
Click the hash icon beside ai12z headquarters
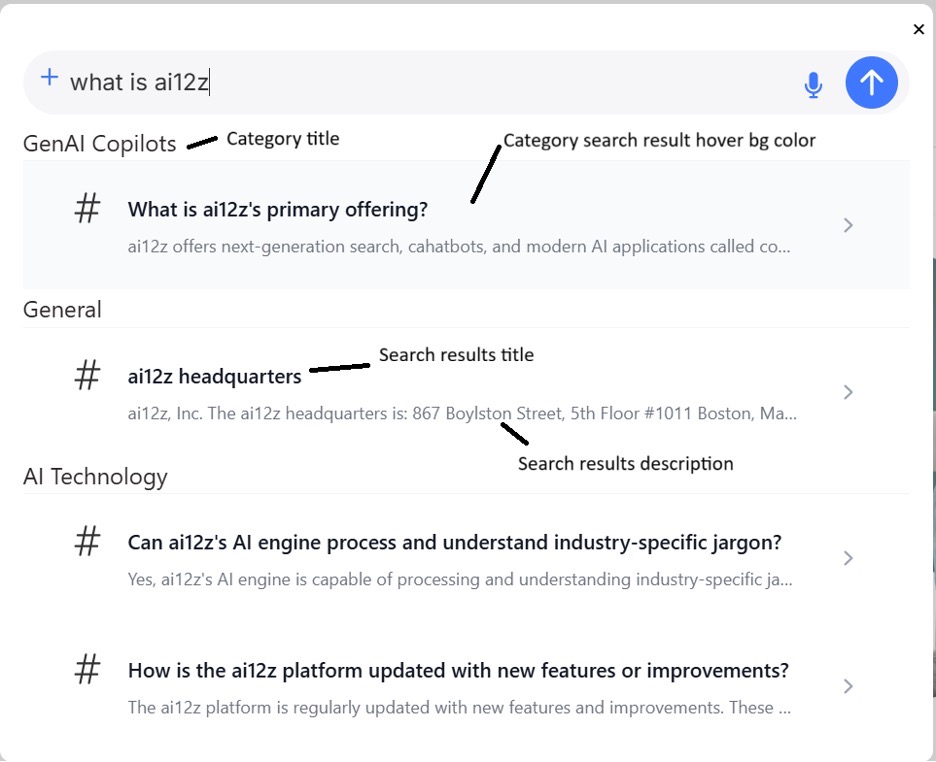click(x=88, y=376)
